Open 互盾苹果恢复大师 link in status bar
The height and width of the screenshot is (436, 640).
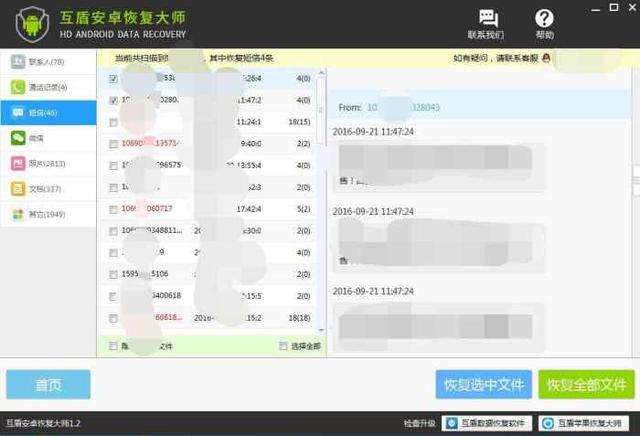coord(583,423)
